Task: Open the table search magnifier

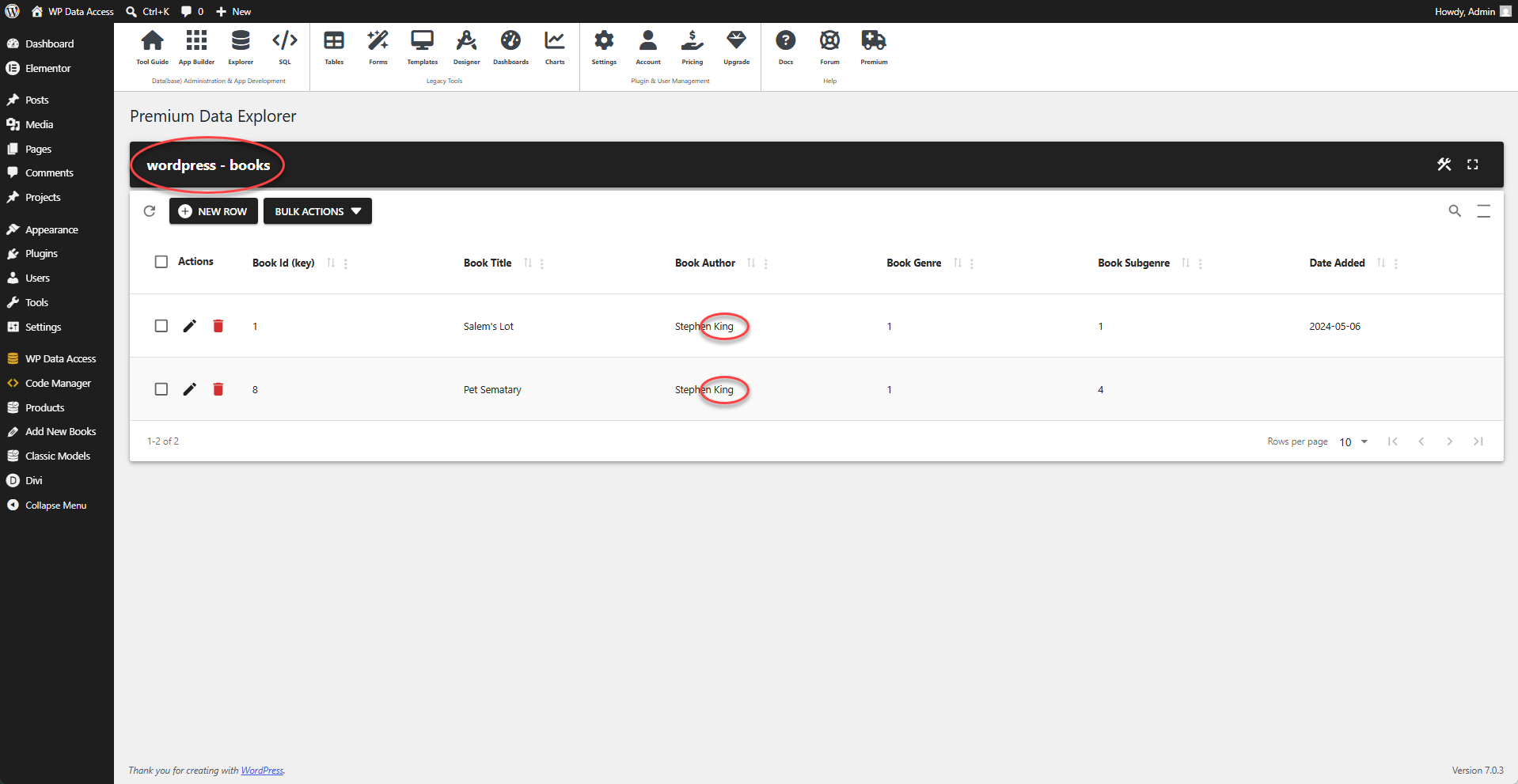Action: (x=1455, y=210)
